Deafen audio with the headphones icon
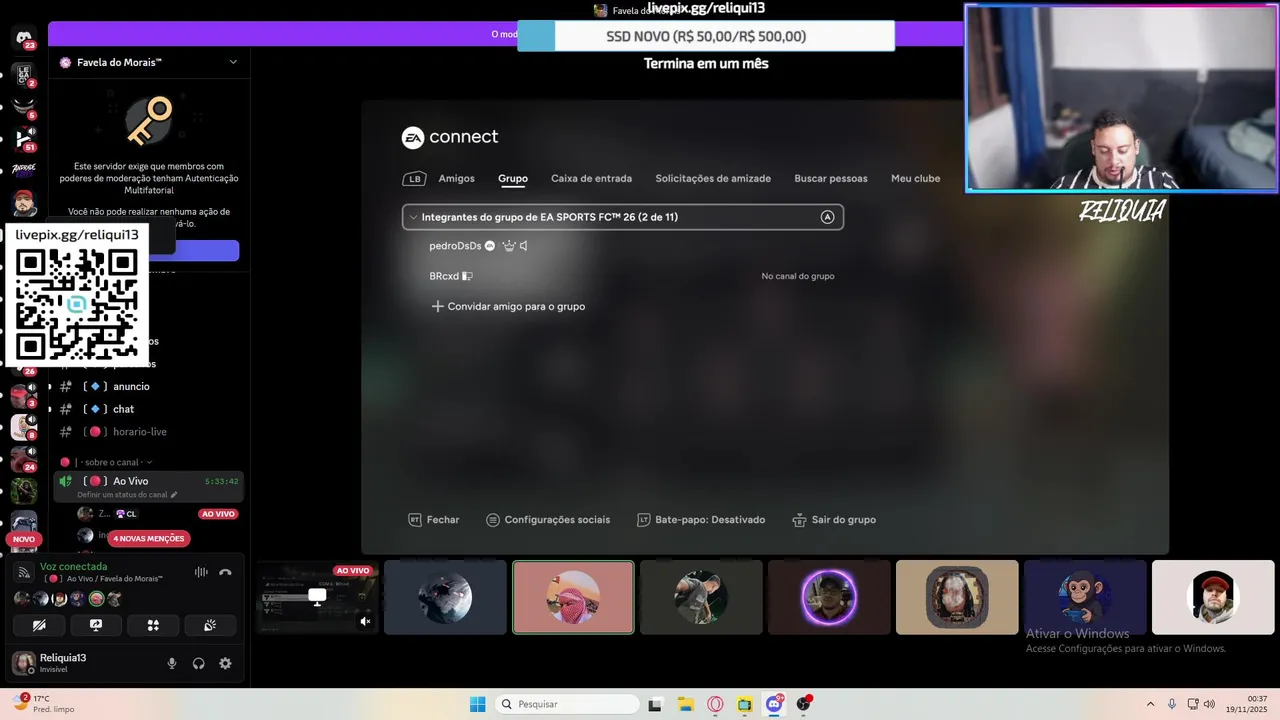 click(x=198, y=663)
